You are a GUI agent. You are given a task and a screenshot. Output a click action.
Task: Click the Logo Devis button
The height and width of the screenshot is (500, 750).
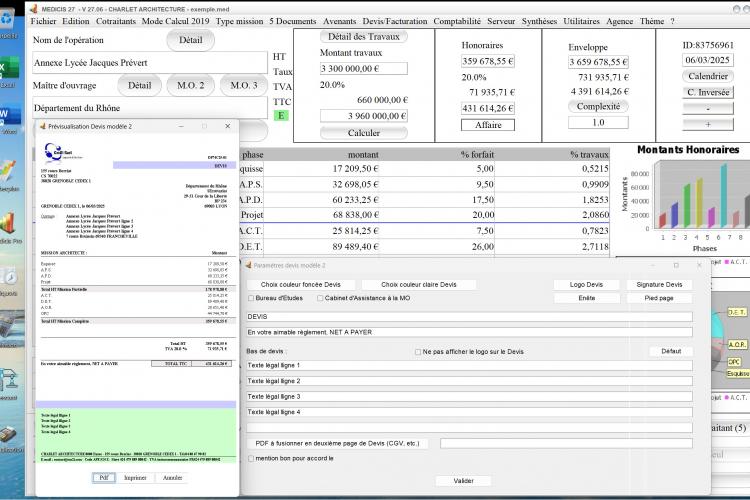(586, 285)
